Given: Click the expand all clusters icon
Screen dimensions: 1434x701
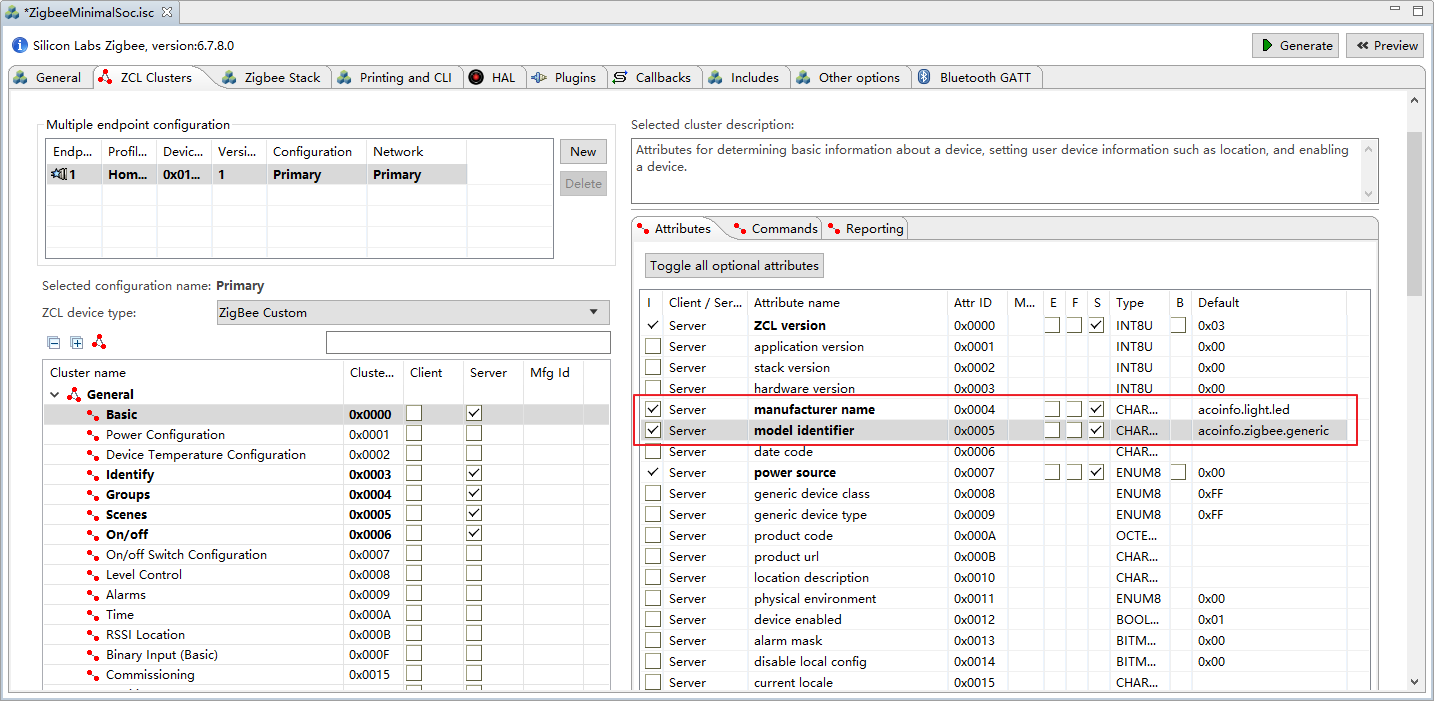Looking at the screenshot, I should click(77, 343).
